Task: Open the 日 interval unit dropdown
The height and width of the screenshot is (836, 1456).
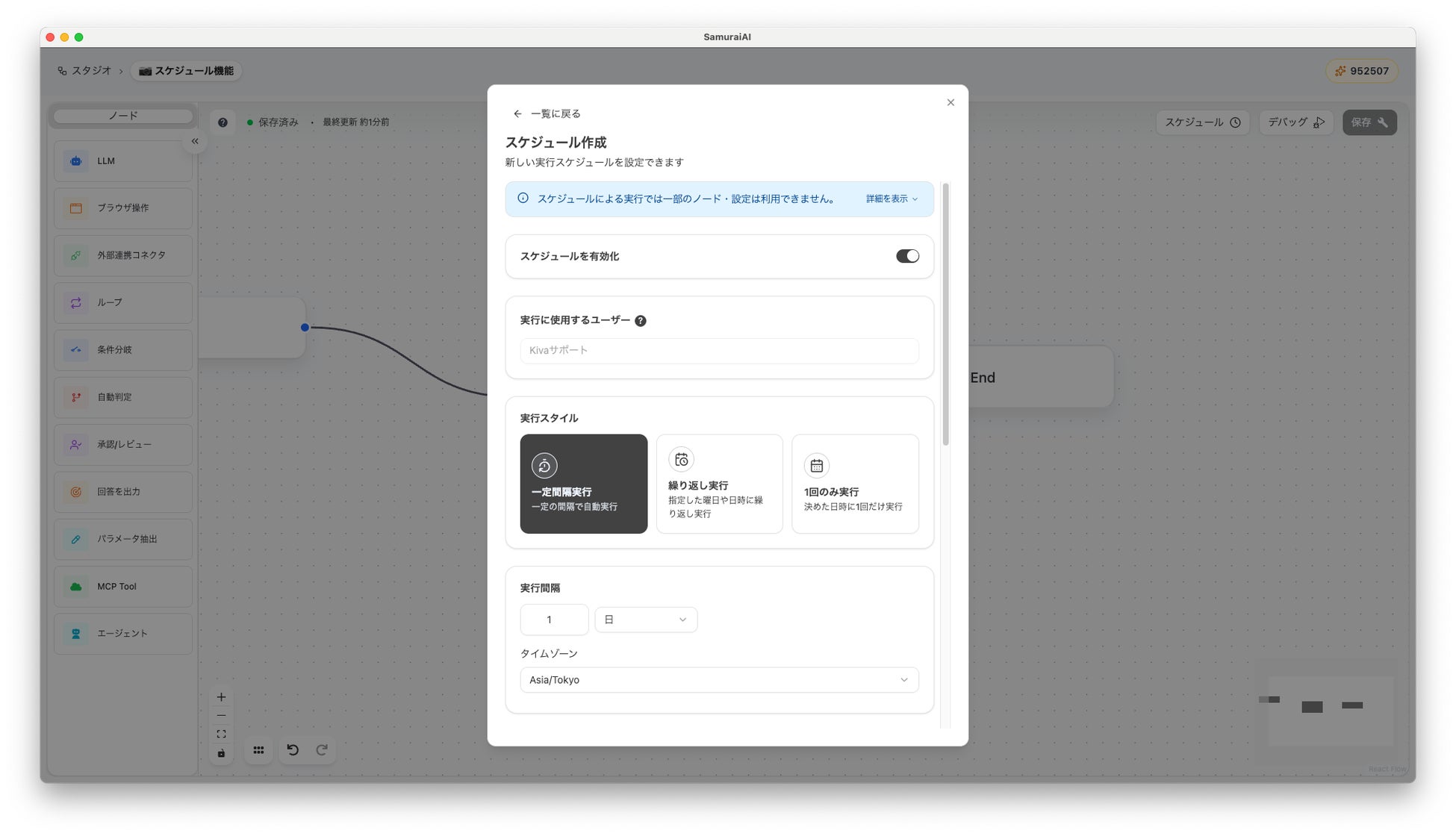Action: pyautogui.click(x=646, y=620)
